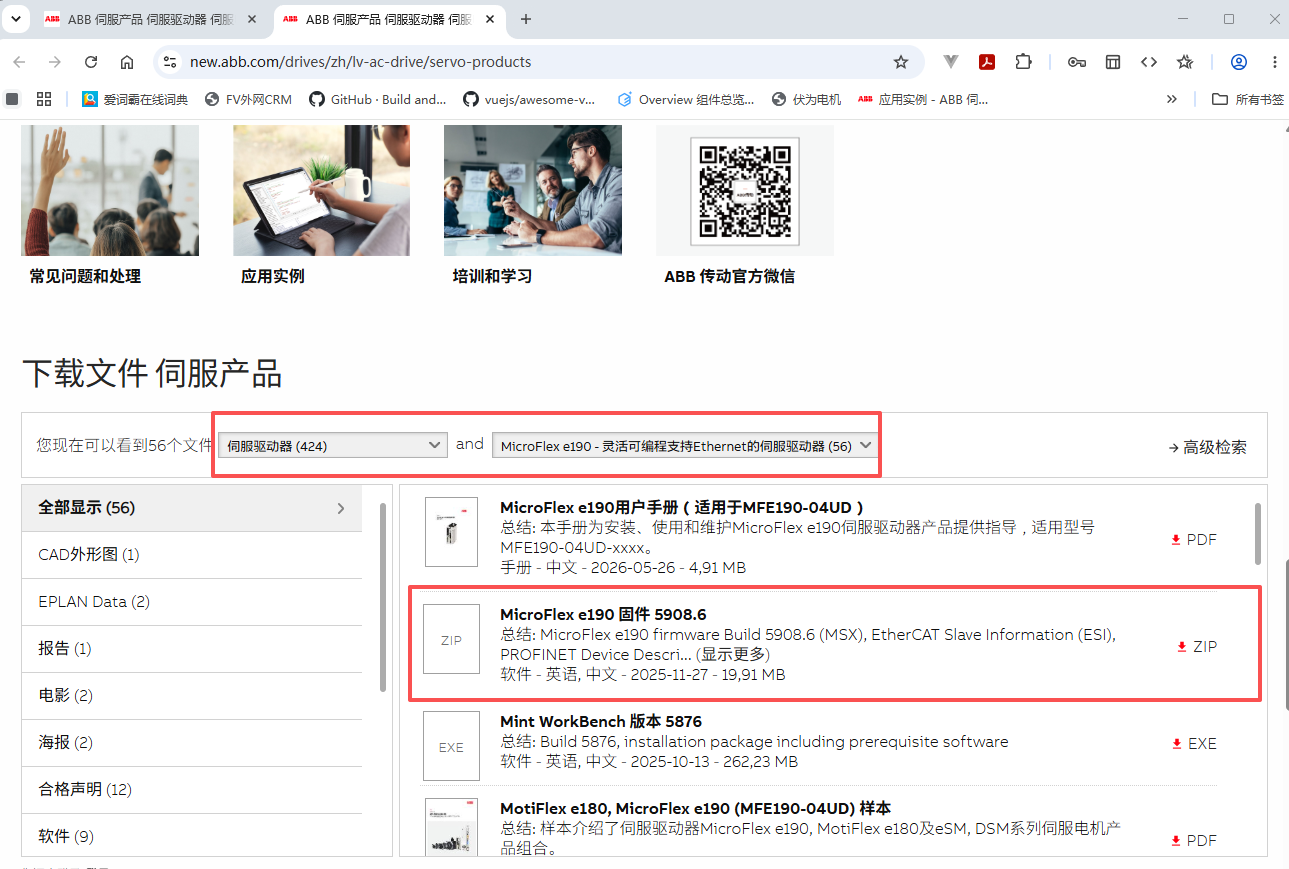Viewport: 1289px width, 869px height.
Task: Click the code brackets toolbar icon
Action: coord(1149,62)
